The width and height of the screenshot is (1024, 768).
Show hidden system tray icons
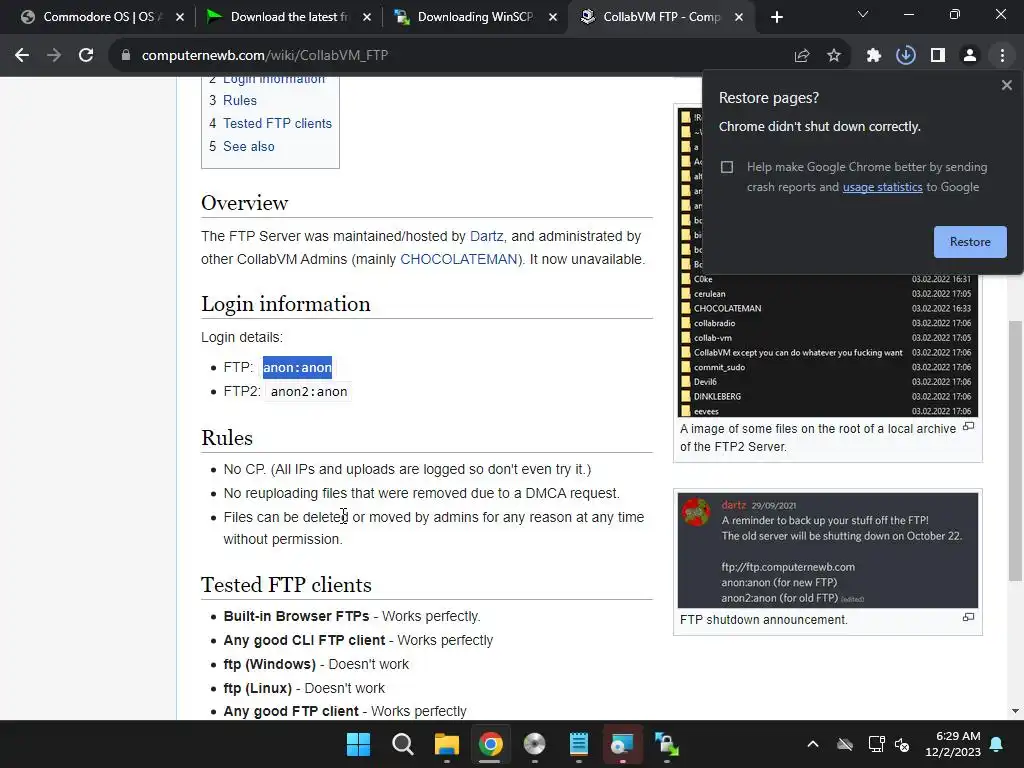click(812, 744)
